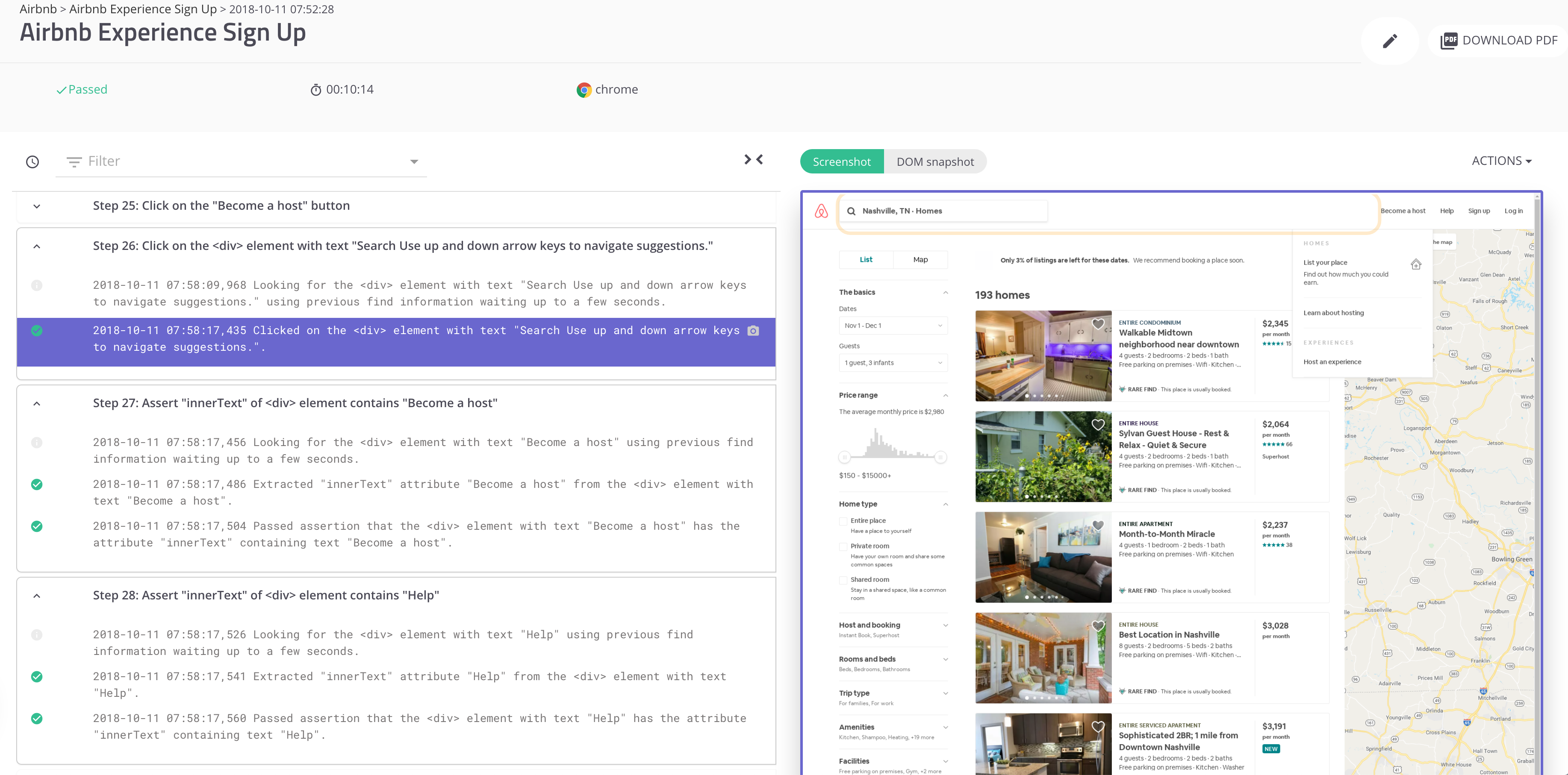Open the Guests 1 guest, 3 infants dropdown
Image resolution: width=1568 pixels, height=775 pixels.
click(x=893, y=363)
